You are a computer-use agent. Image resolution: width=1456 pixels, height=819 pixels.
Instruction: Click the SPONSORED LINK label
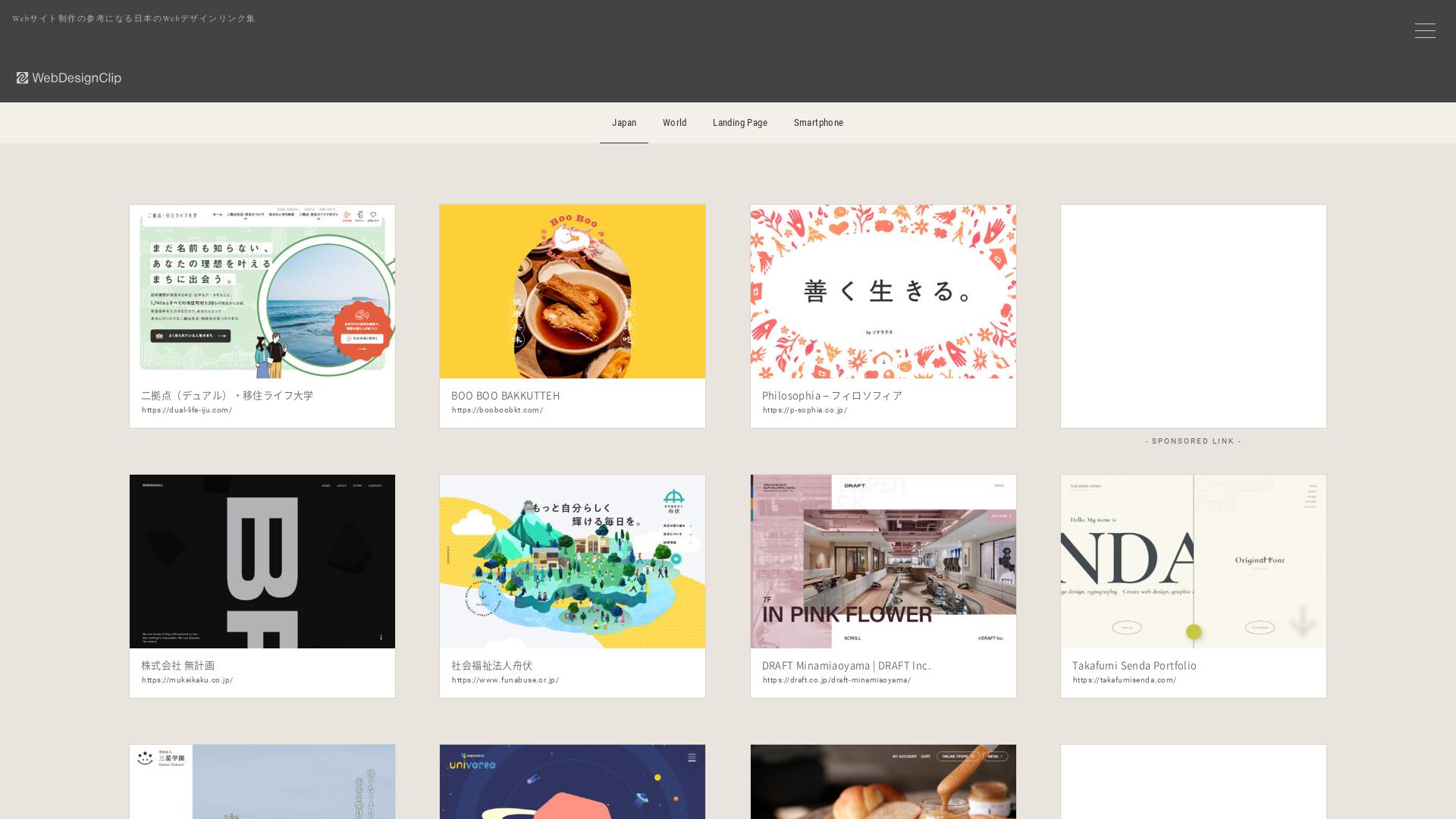pos(1194,441)
